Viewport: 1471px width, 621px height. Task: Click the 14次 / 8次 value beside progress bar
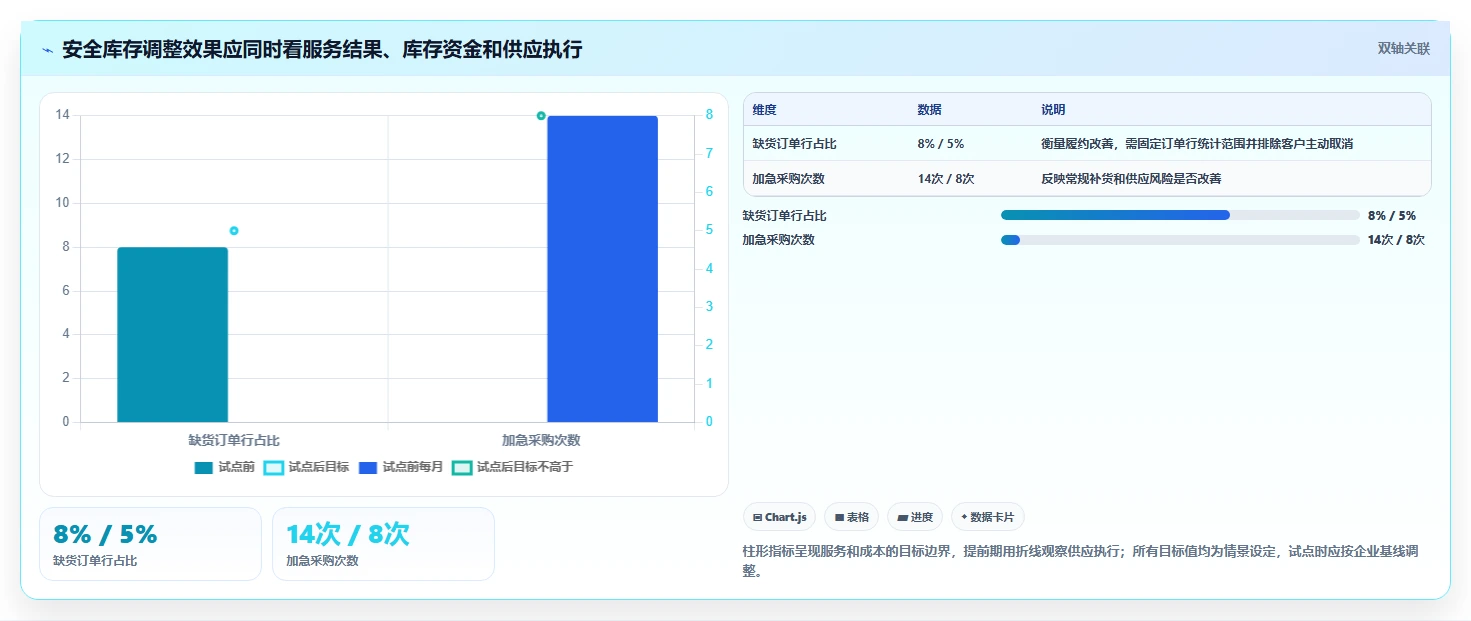click(x=1396, y=240)
